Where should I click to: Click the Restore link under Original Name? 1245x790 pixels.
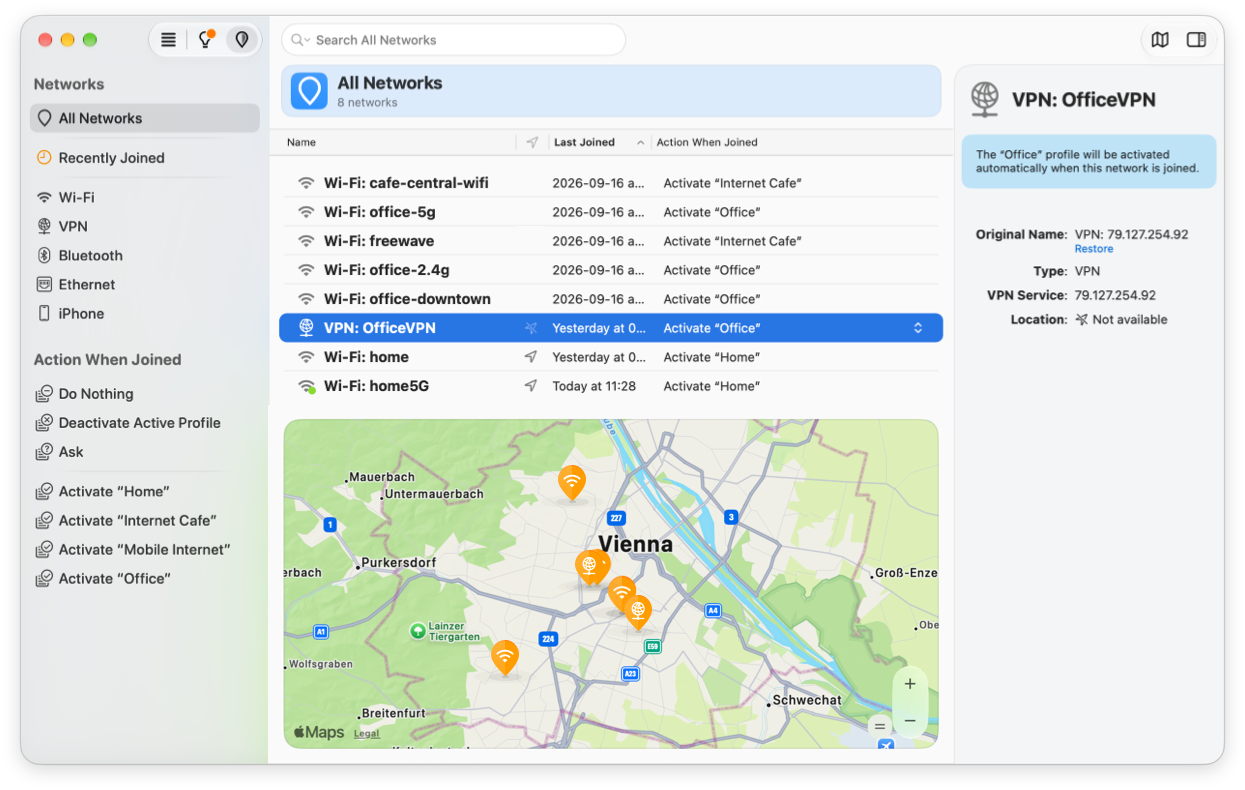[1094, 249]
